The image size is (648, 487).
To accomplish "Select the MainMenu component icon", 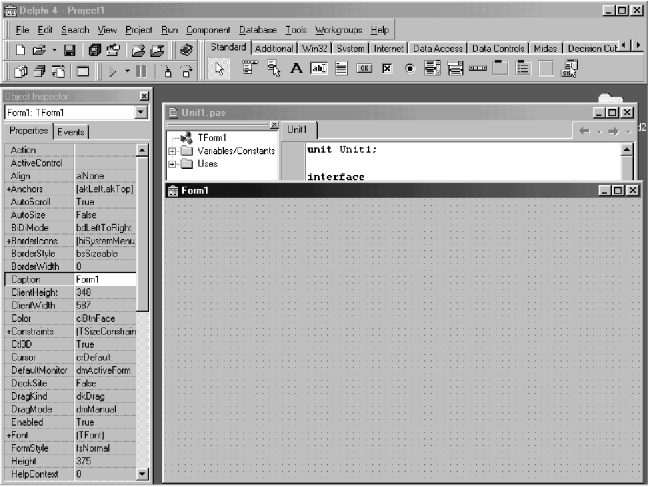I will pos(250,68).
